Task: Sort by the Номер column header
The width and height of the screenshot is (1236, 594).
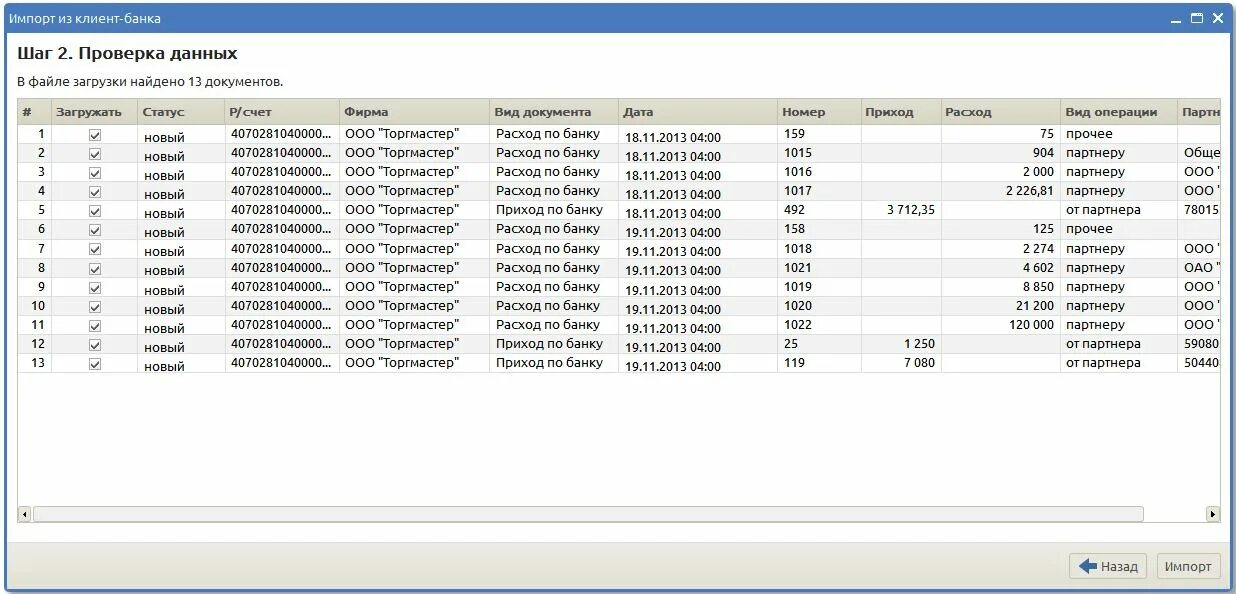Action: click(820, 112)
